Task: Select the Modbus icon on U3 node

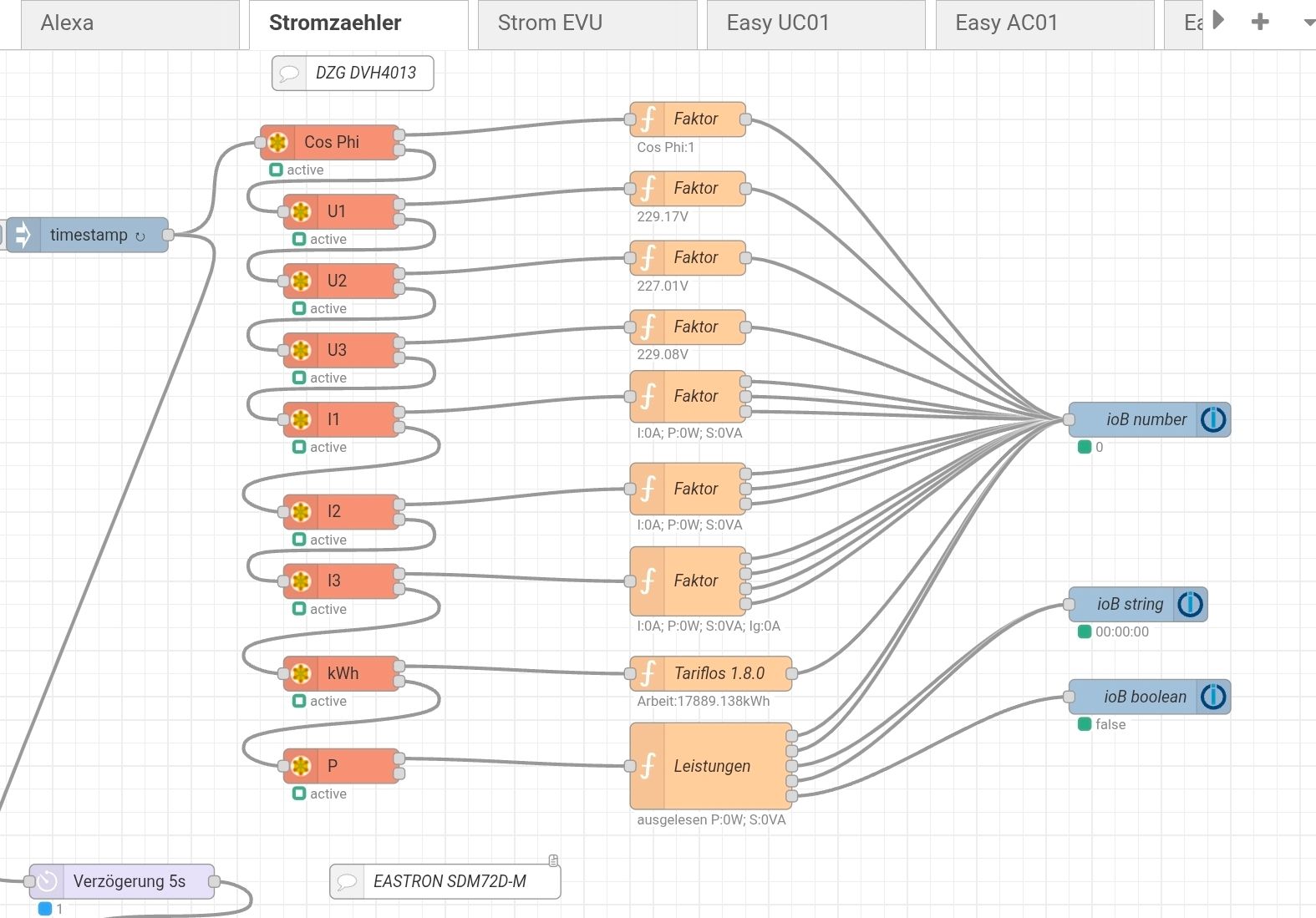Action: pos(302,351)
